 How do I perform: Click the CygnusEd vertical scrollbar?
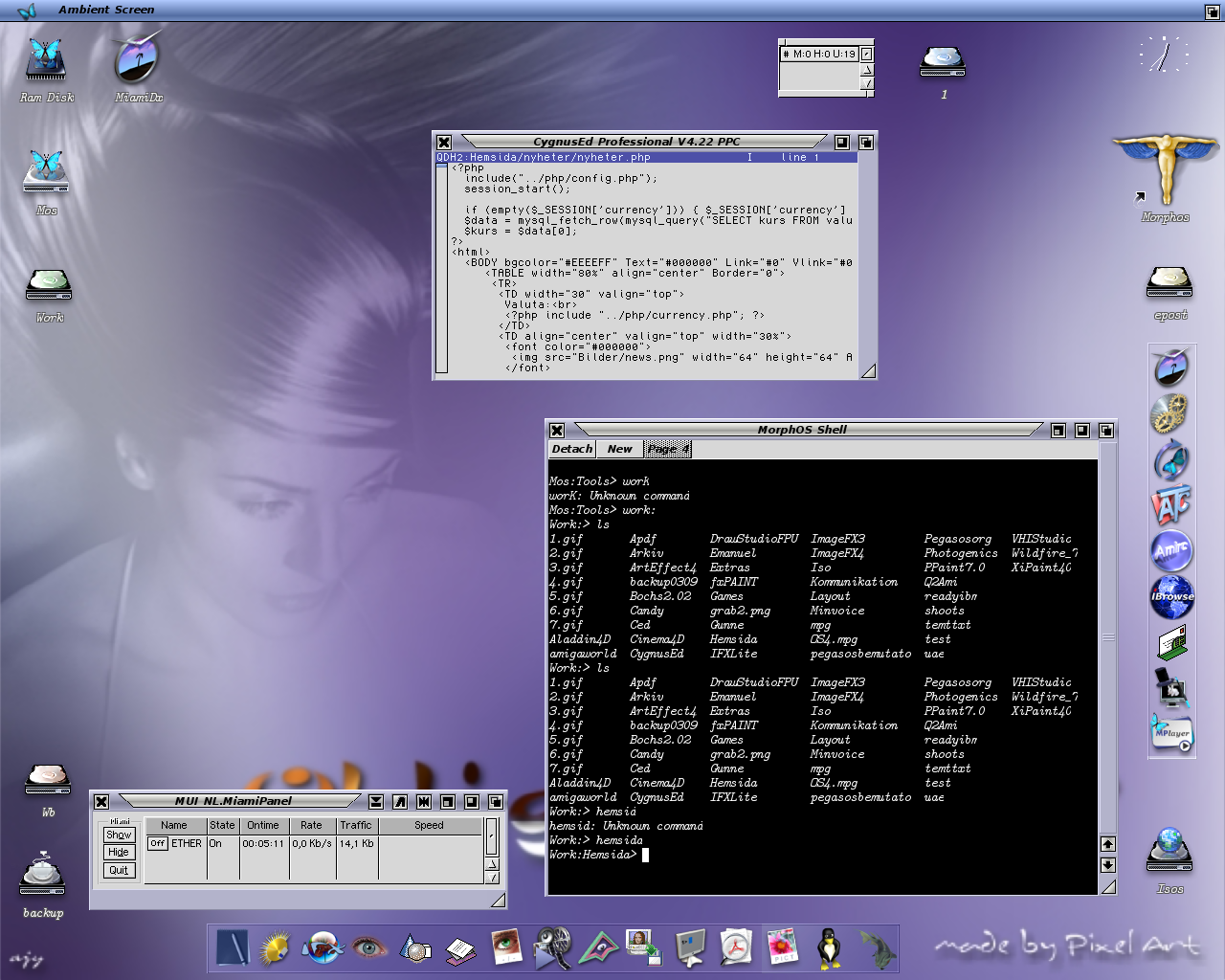tap(441, 267)
